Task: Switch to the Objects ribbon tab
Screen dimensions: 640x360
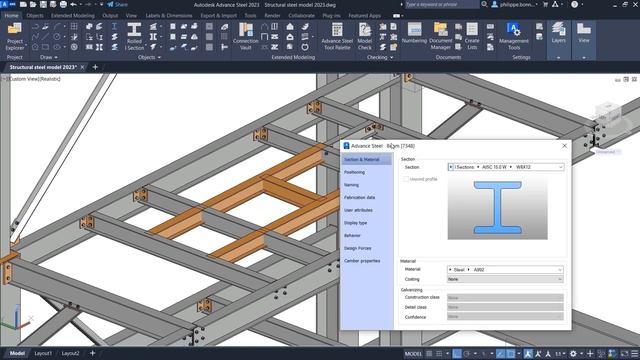Action: pos(35,16)
